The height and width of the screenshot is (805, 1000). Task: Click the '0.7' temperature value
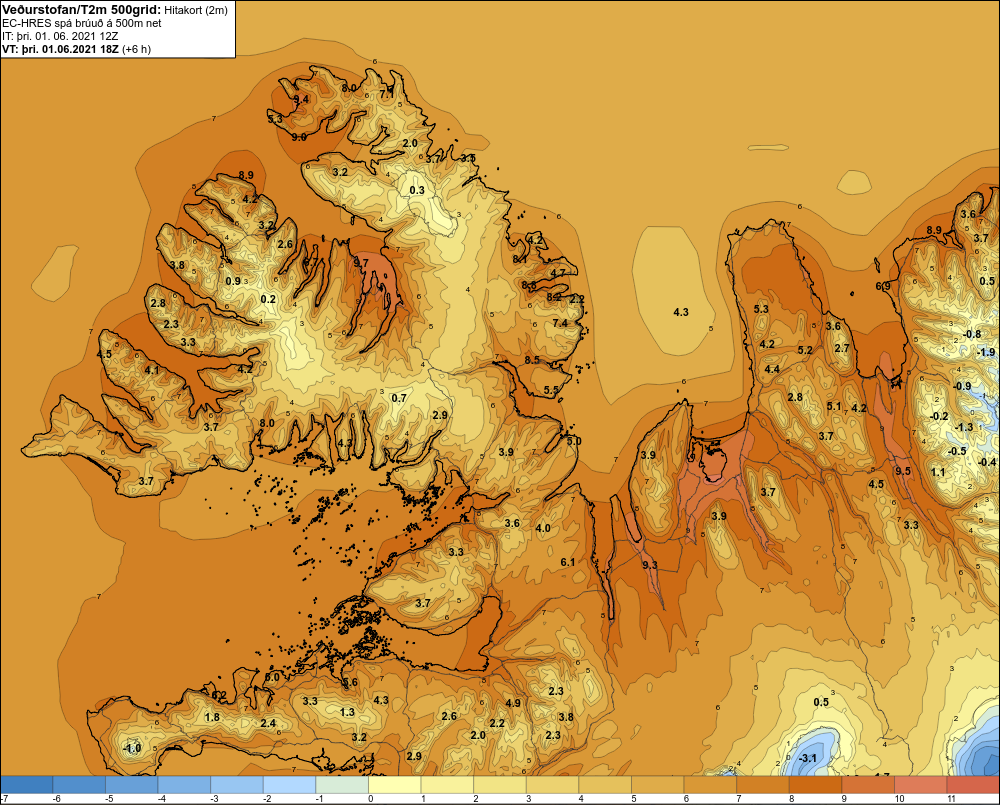tap(399, 398)
